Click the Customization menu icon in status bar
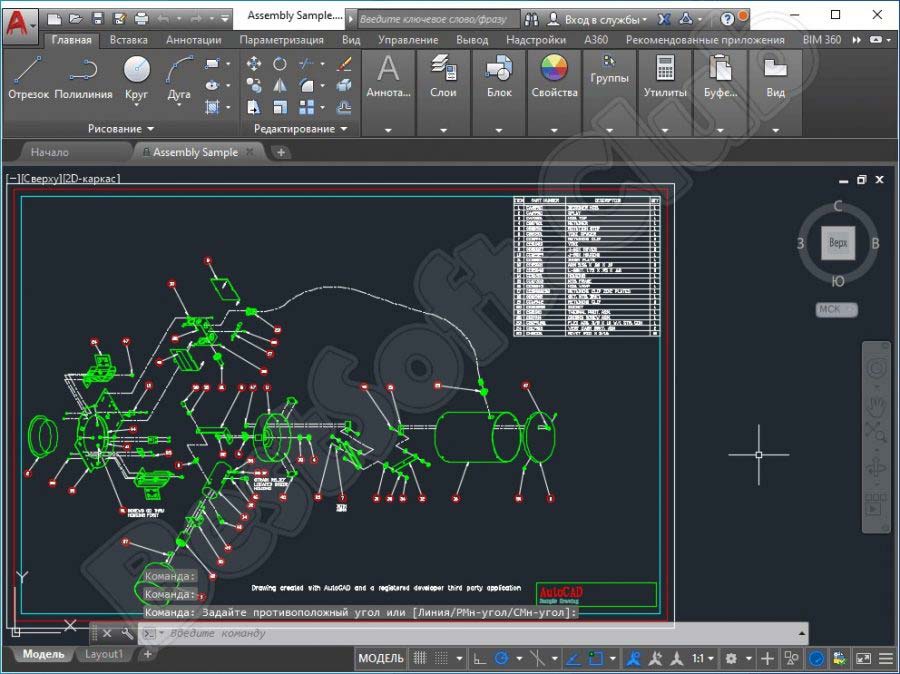The image size is (900, 674). (886, 658)
